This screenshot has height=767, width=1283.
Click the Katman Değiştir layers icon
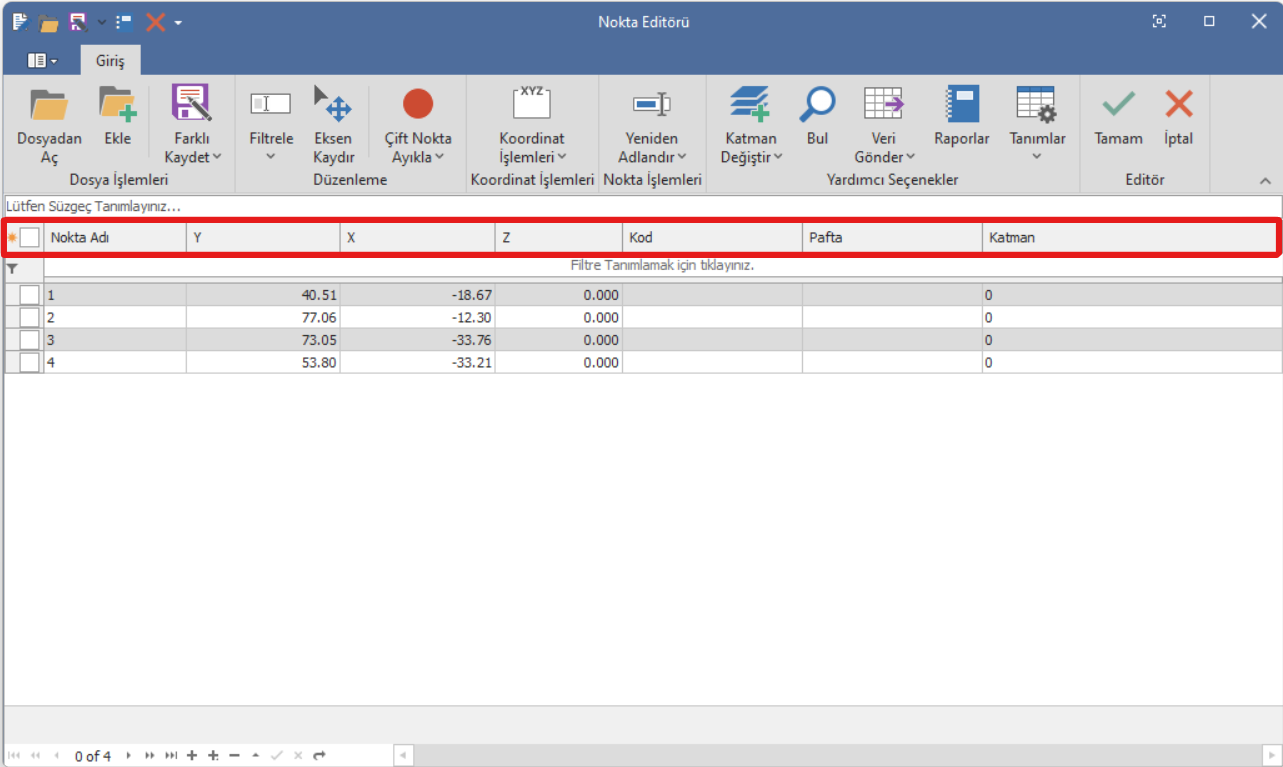(x=749, y=104)
